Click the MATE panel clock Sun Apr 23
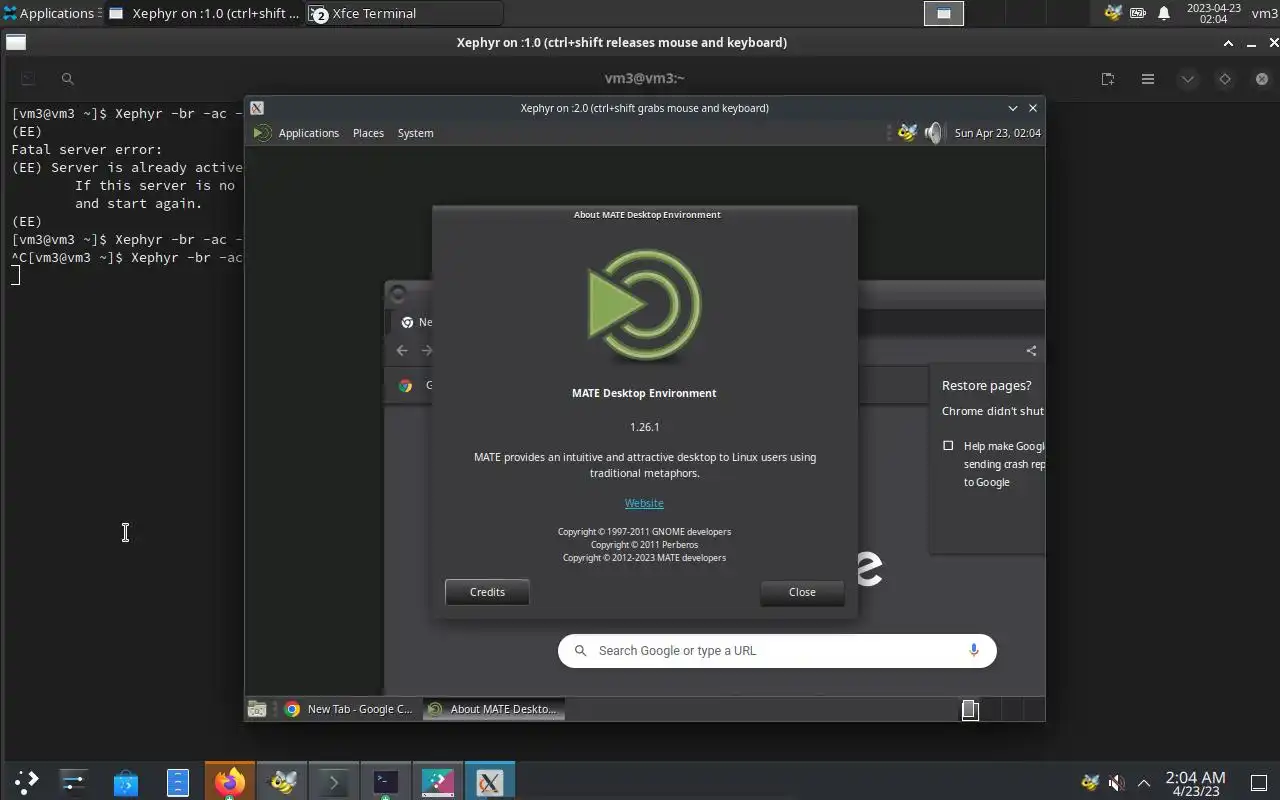Image resolution: width=1280 pixels, height=800 pixels. 997,133
